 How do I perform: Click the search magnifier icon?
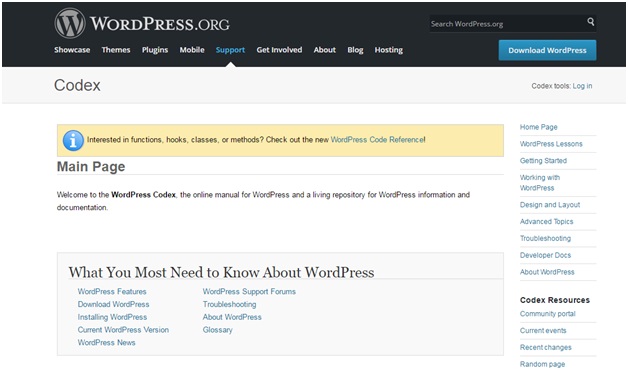pyautogui.click(x=591, y=22)
